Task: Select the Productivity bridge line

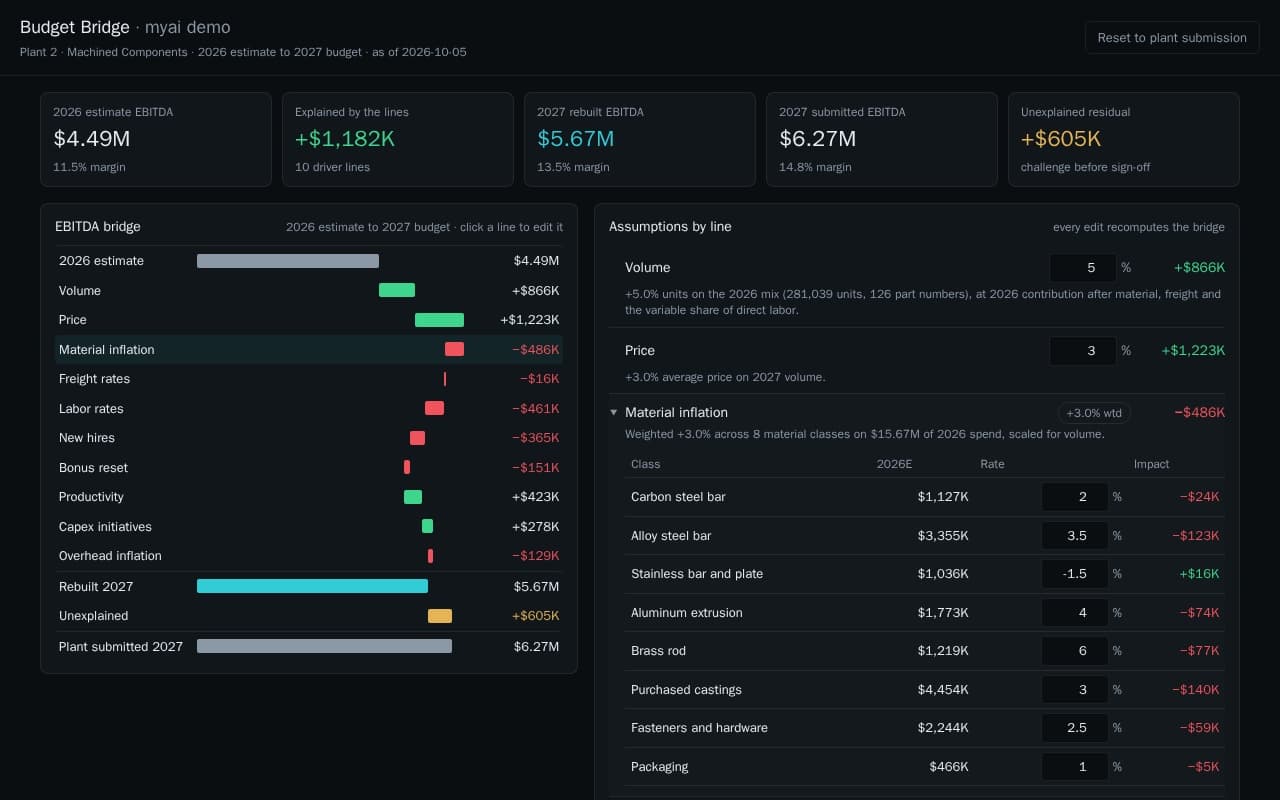Action: pos(309,497)
